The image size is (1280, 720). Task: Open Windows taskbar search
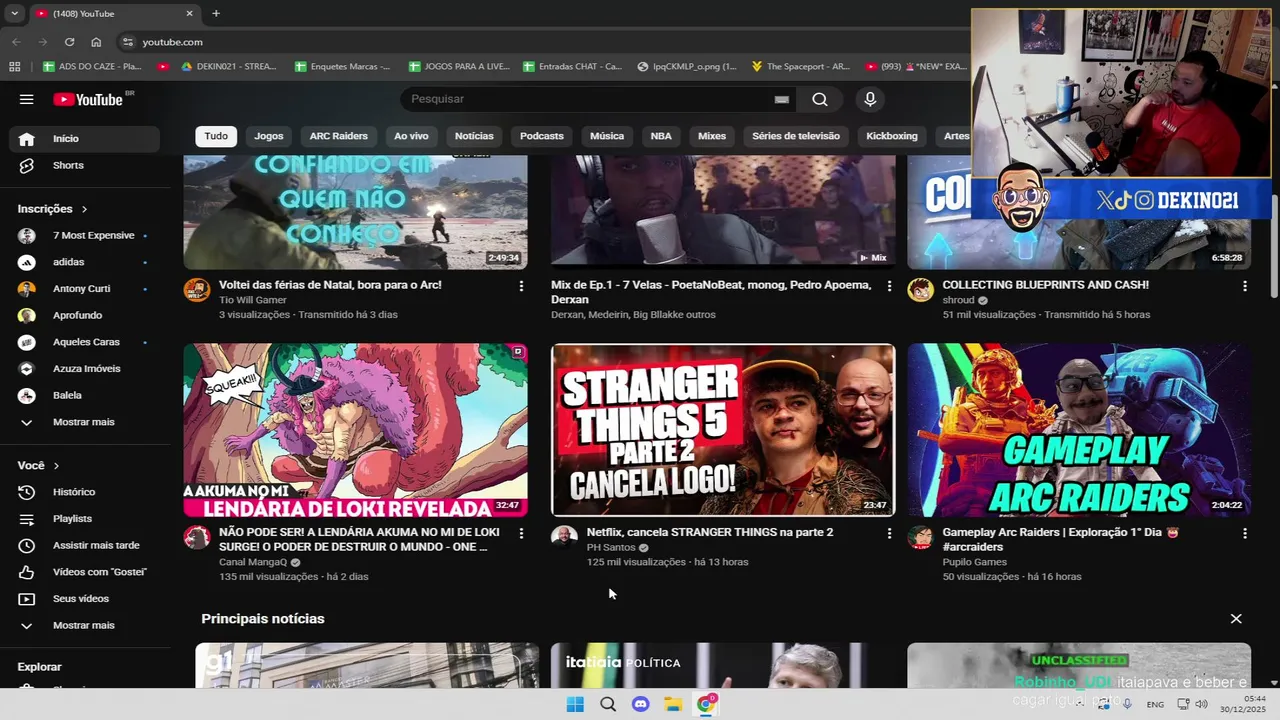[608, 704]
